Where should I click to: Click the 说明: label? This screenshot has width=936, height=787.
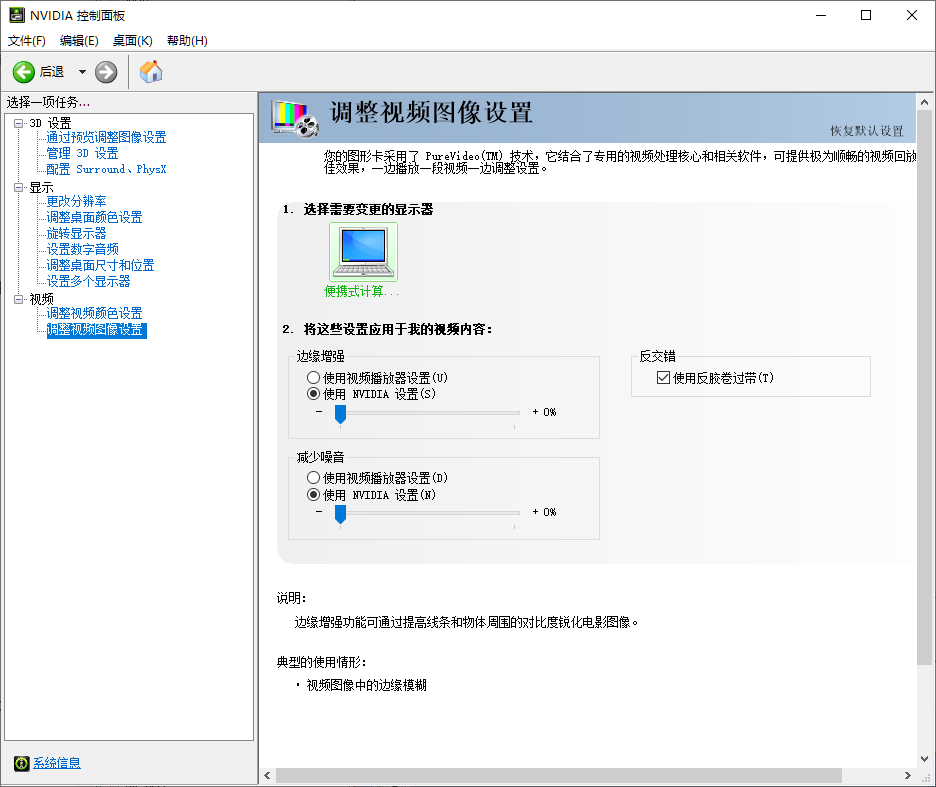coord(291,598)
